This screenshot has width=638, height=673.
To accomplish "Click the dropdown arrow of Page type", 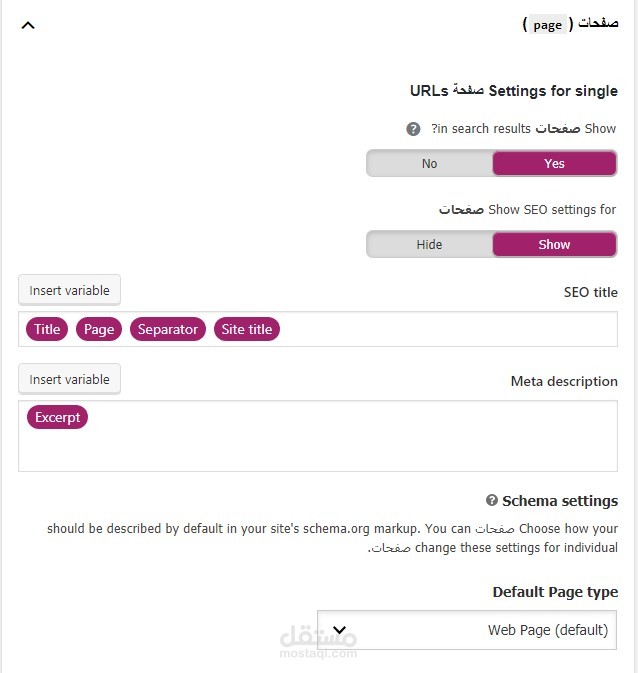I will (339, 630).
